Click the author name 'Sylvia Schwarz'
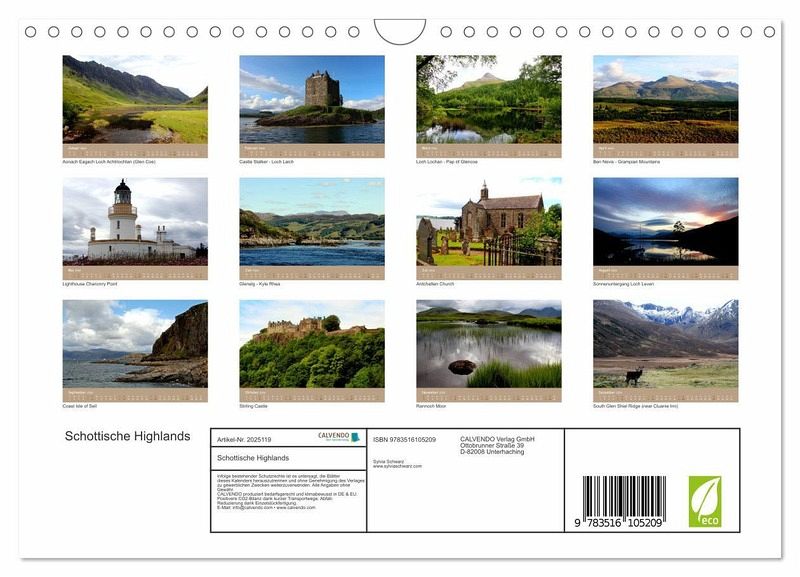 coord(388,462)
